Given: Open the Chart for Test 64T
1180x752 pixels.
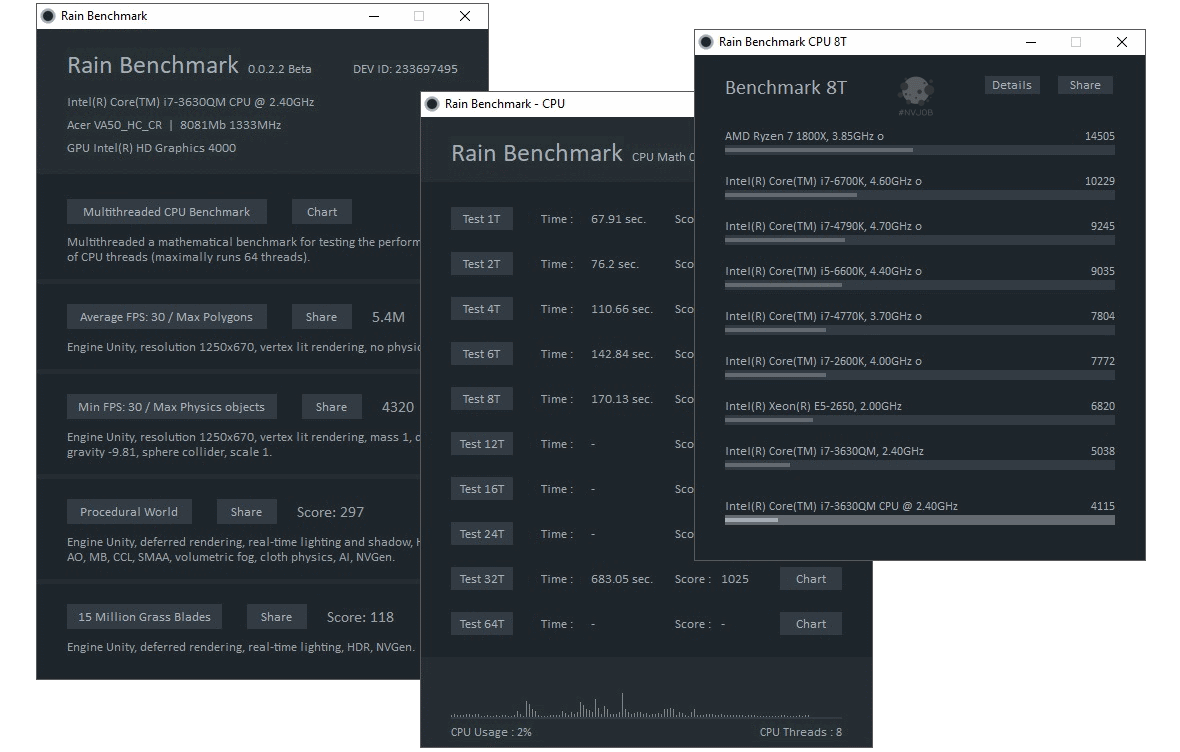Looking at the screenshot, I should (810, 623).
